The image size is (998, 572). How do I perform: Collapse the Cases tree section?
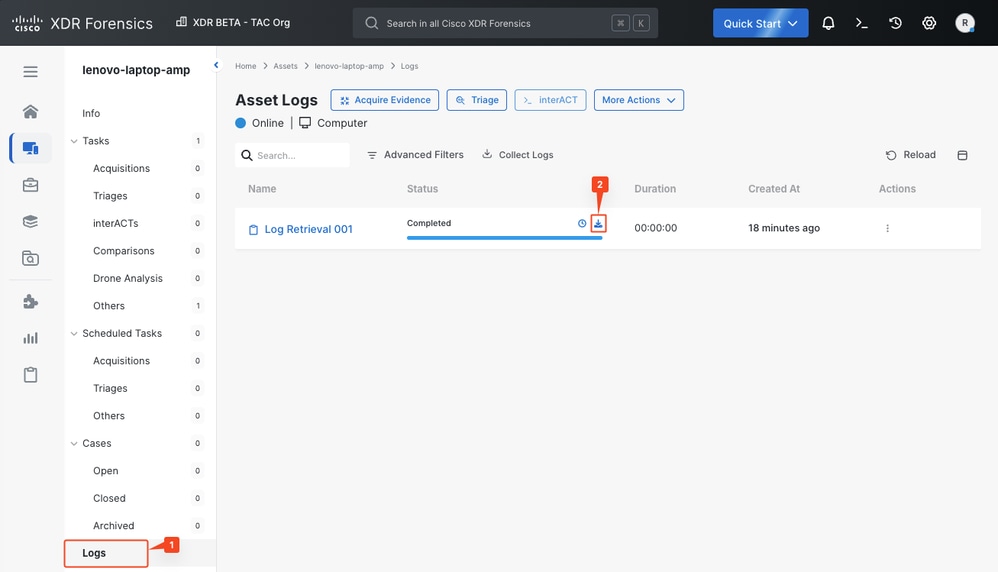(74, 443)
